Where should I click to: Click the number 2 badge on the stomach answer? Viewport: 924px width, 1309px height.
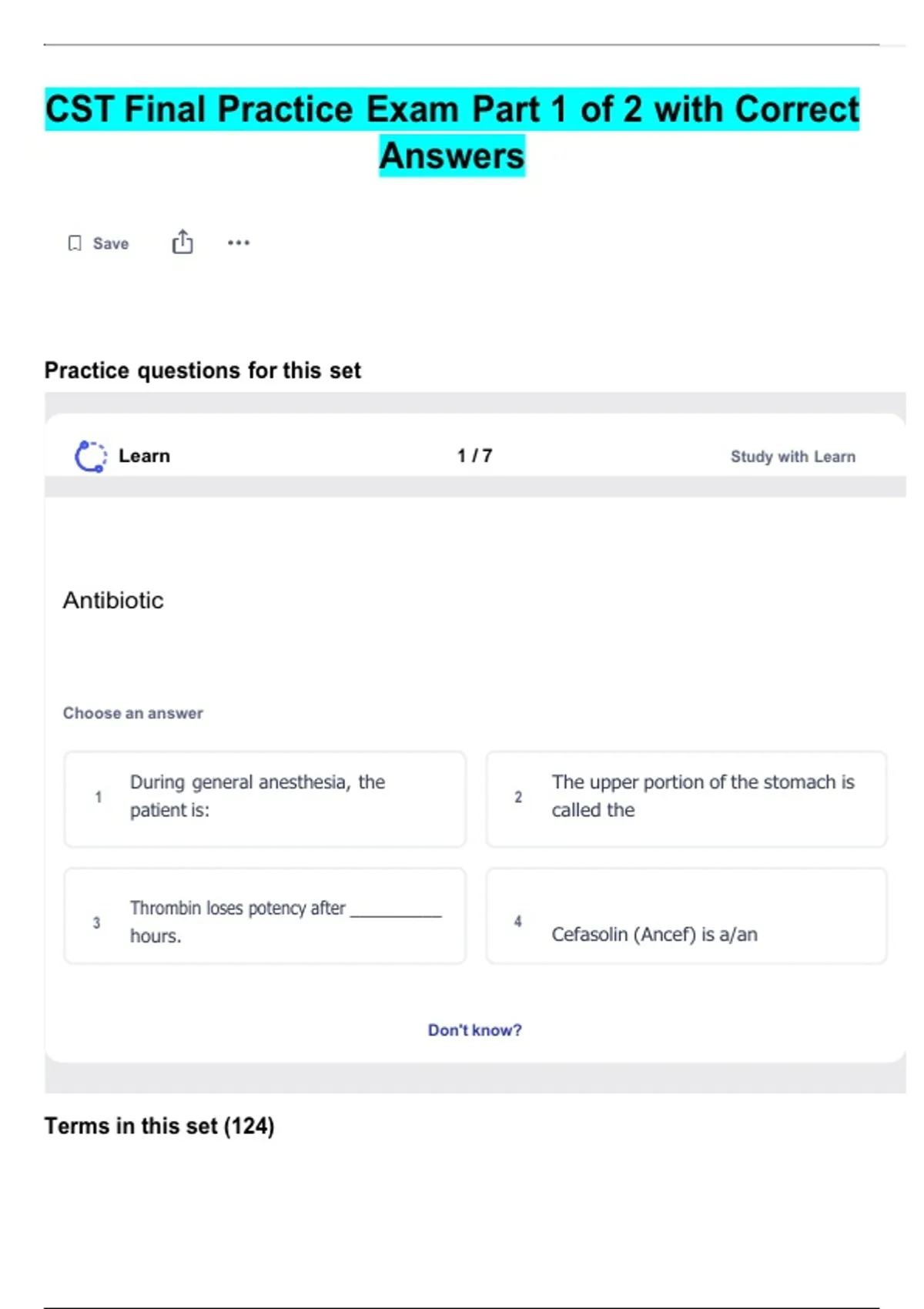tap(518, 797)
